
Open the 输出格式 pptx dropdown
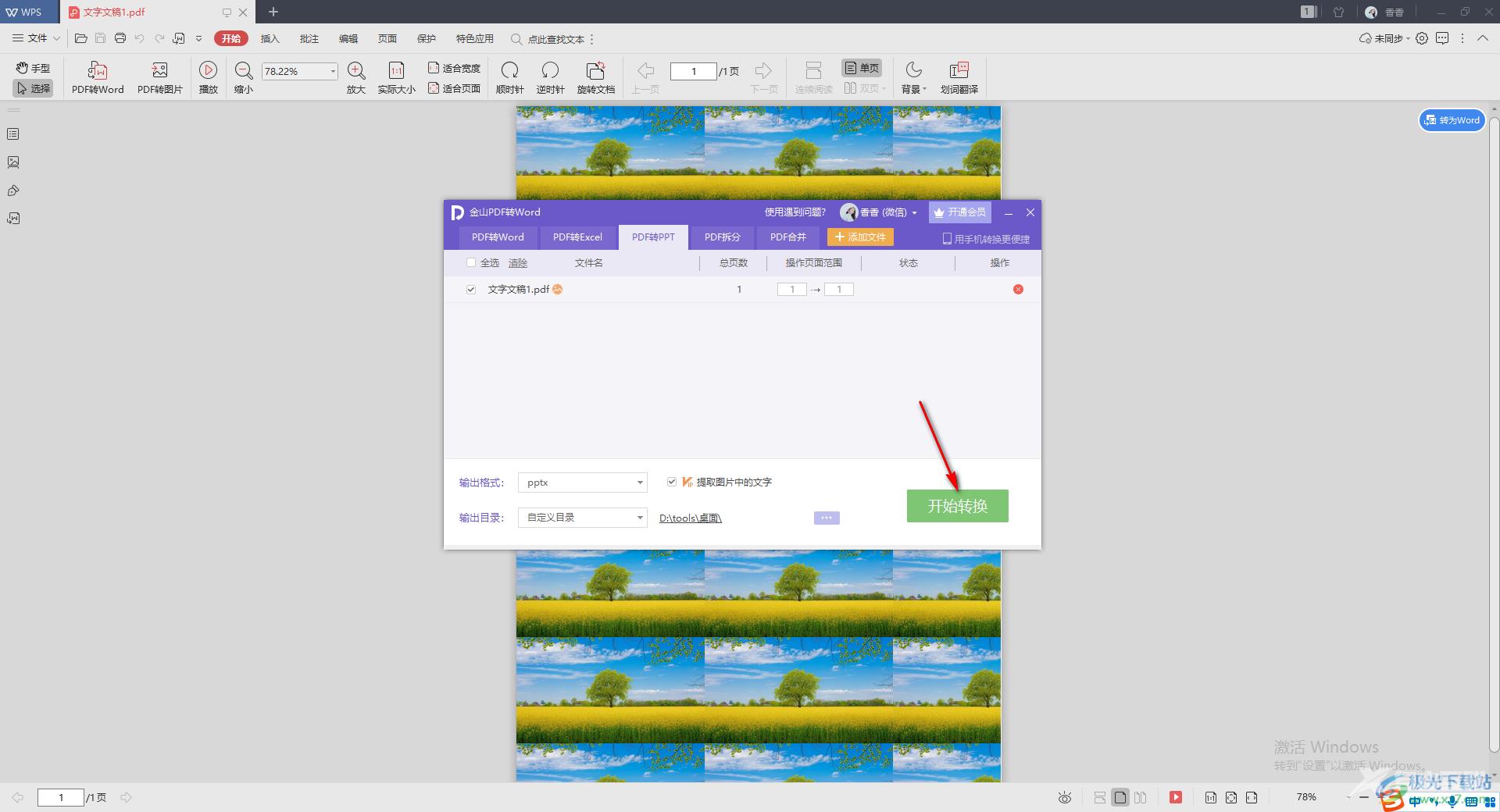(x=583, y=483)
